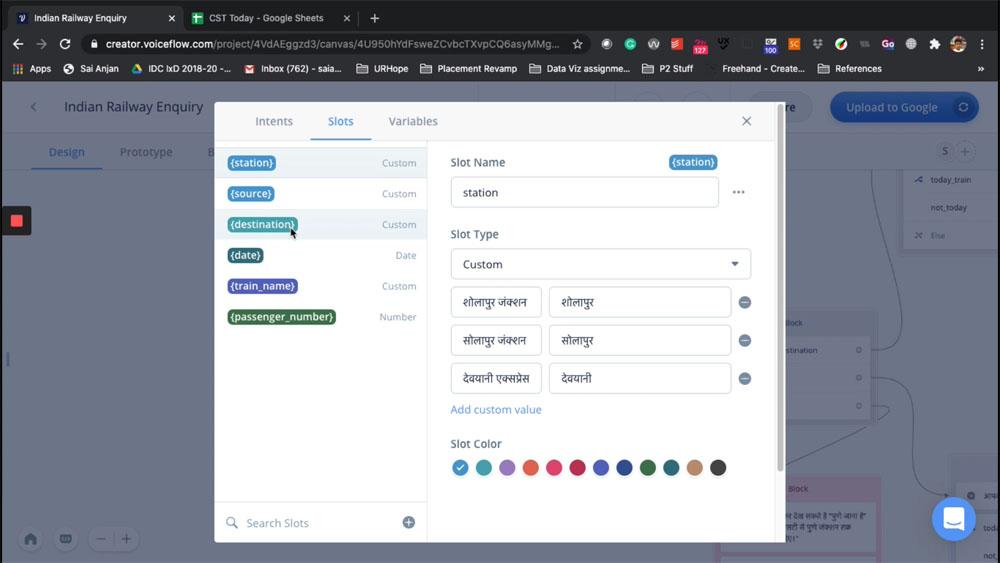Screen dimensions: 1000x563
Task: Select the {station} slot in list
Action: tap(321, 163)
